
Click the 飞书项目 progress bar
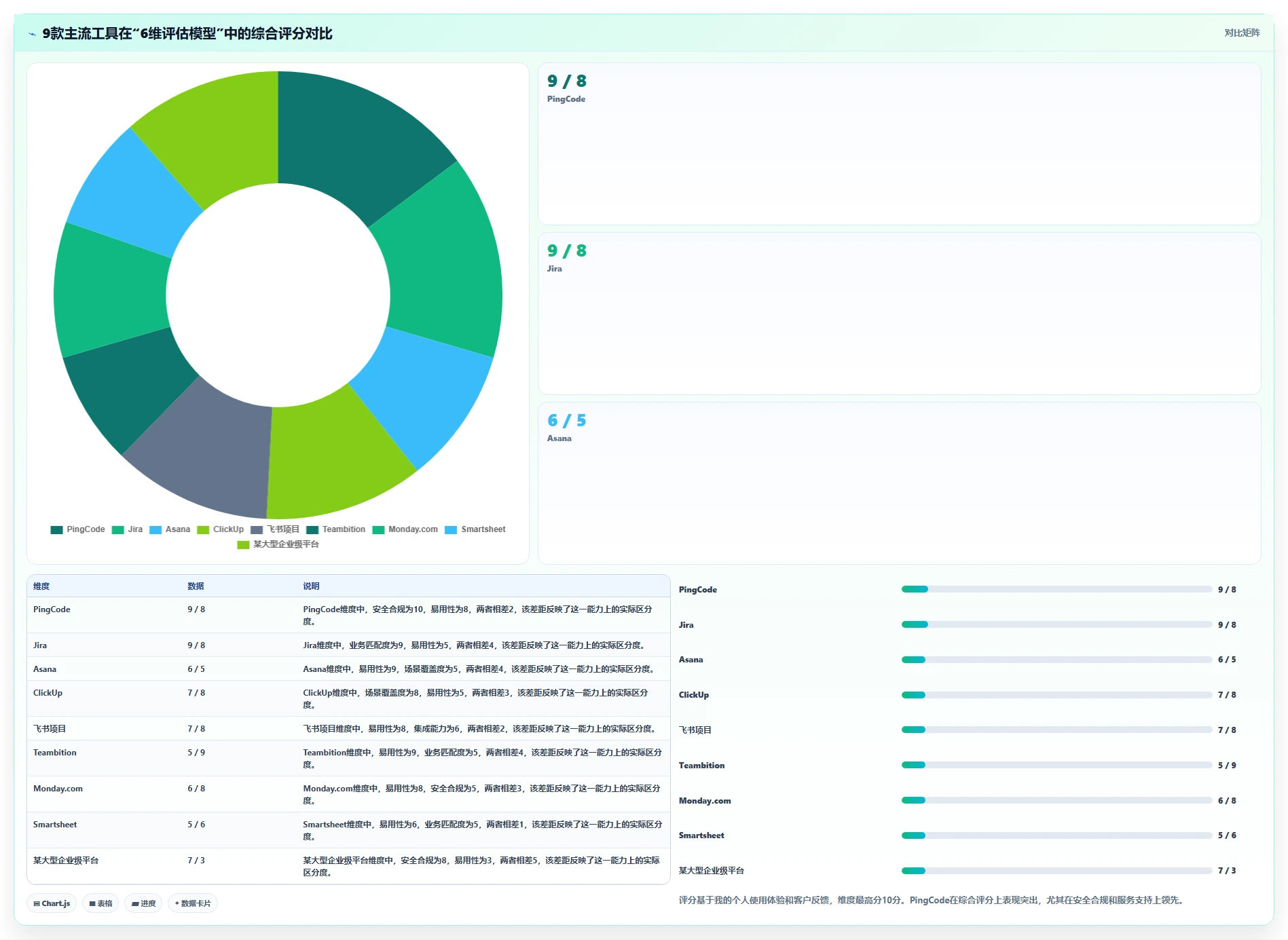coord(1056,730)
